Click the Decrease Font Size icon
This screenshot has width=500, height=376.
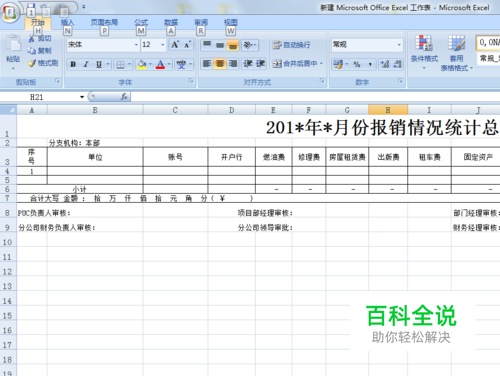point(187,45)
